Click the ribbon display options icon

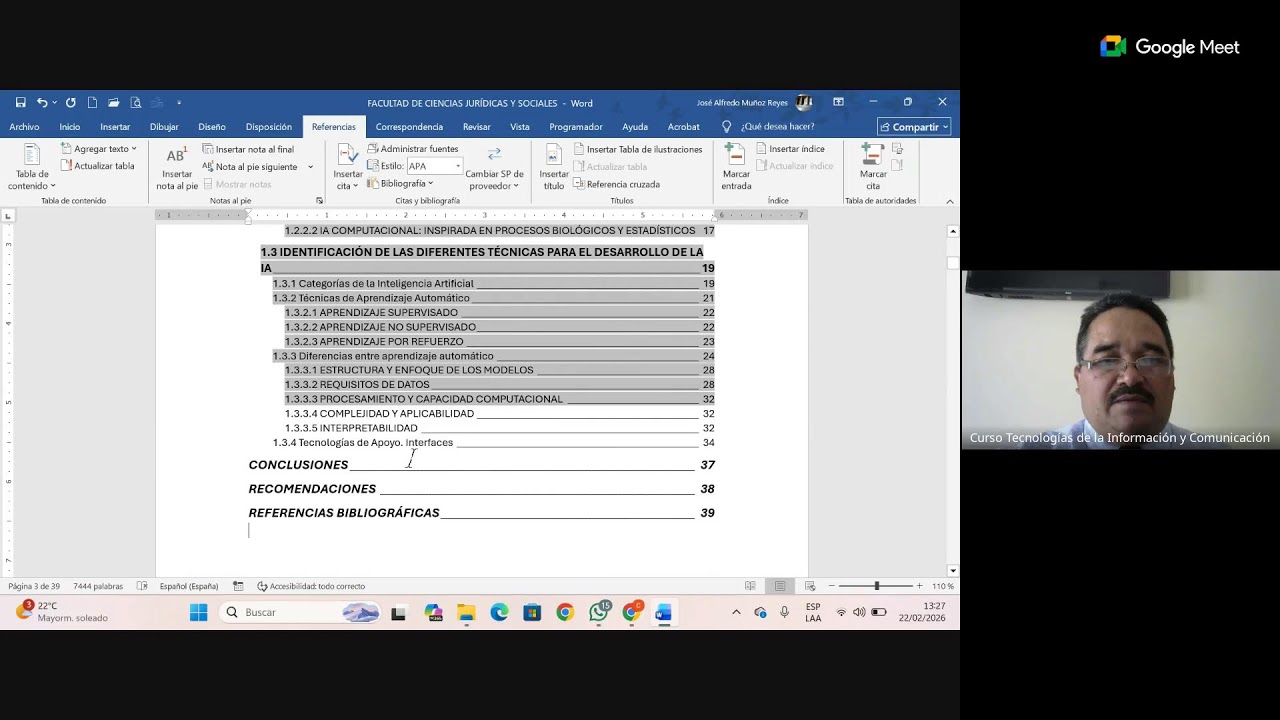(838, 102)
